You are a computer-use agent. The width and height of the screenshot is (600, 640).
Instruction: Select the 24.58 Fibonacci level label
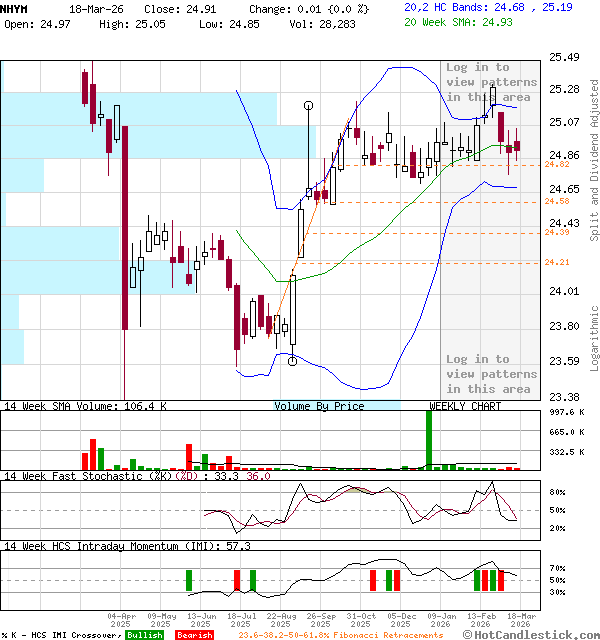(557, 202)
